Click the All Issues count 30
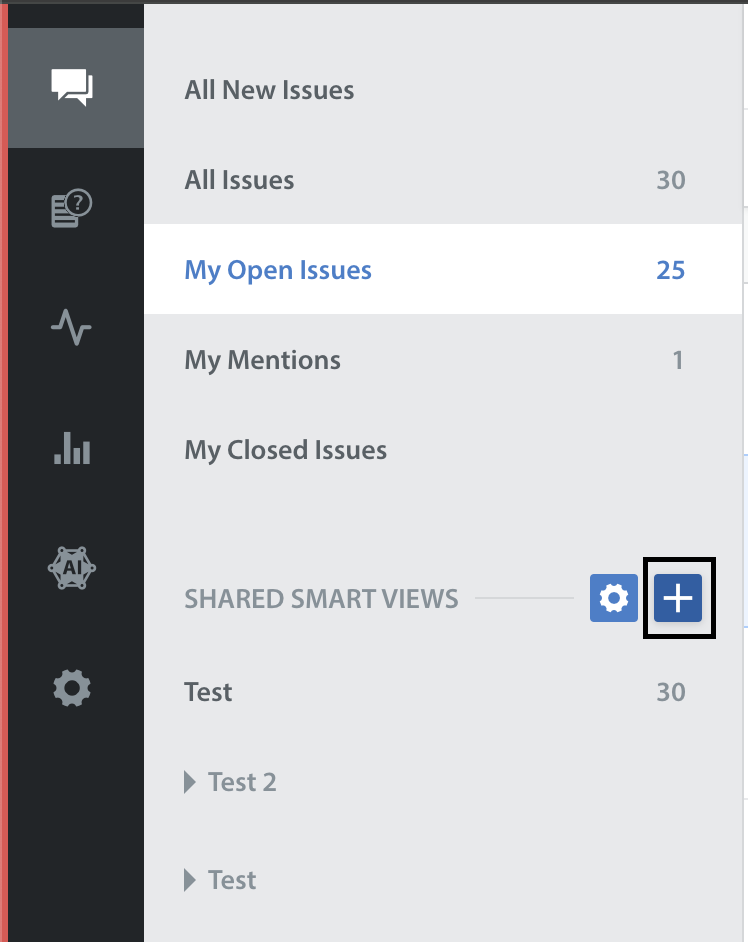 (x=670, y=180)
